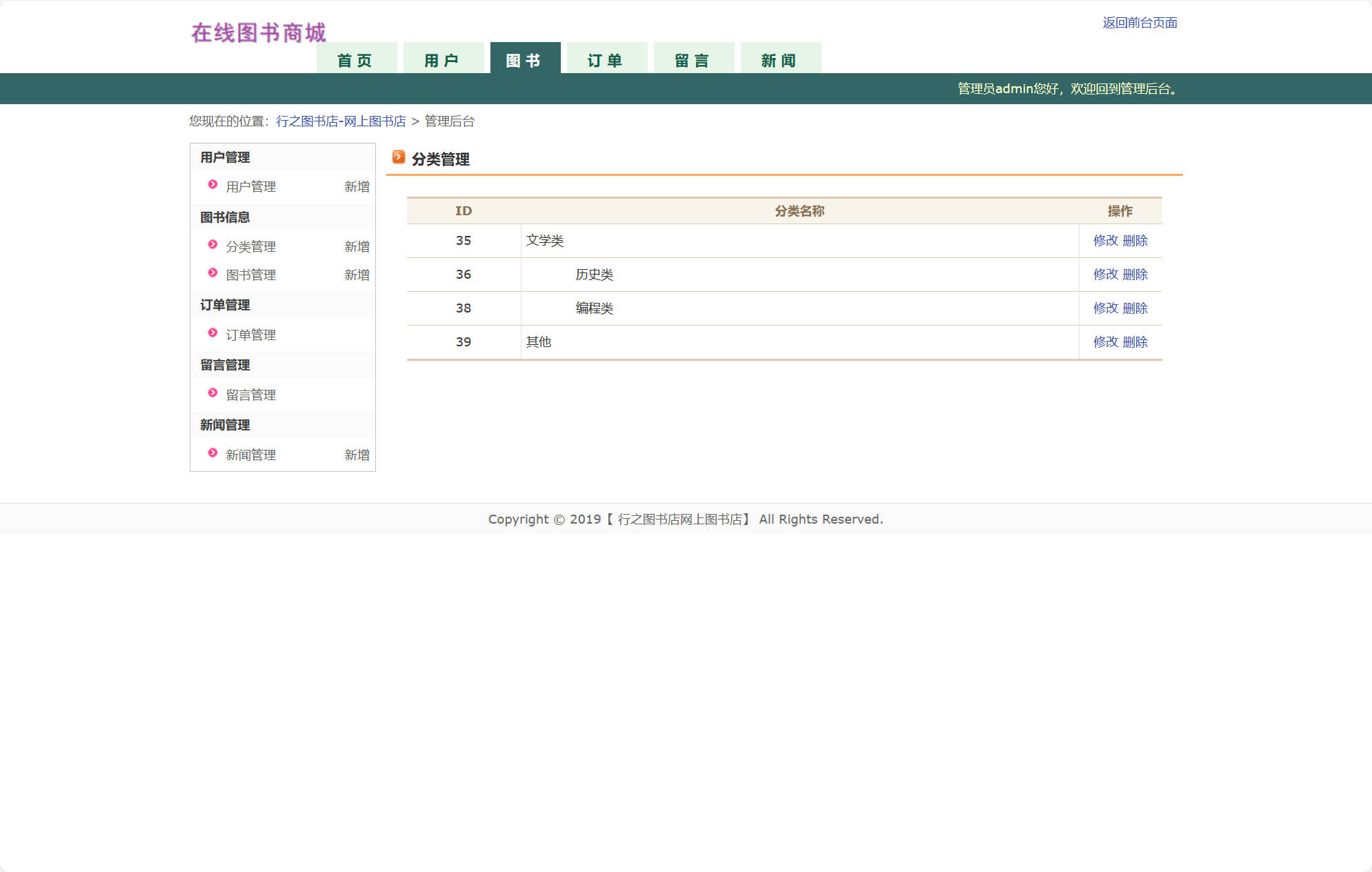Open 行之图书店-网上图书店 breadcrumb link
1372x872 pixels.
tap(341, 121)
